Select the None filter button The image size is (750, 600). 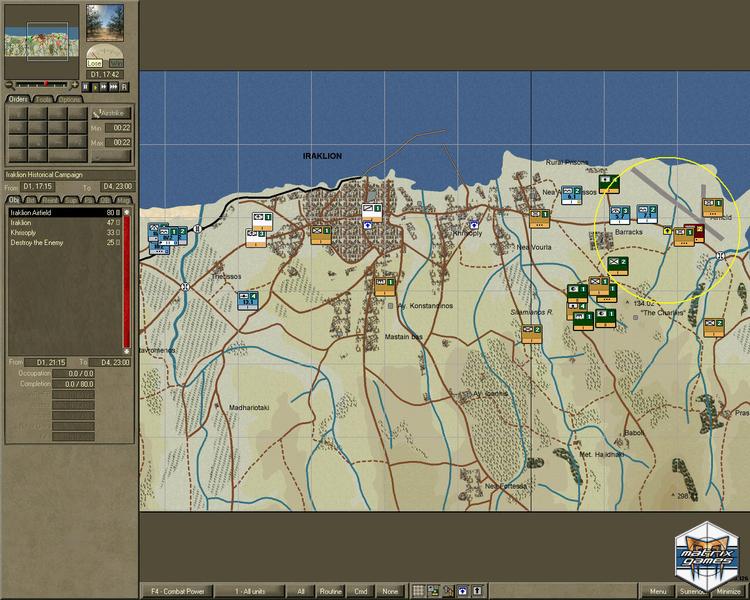click(390, 591)
